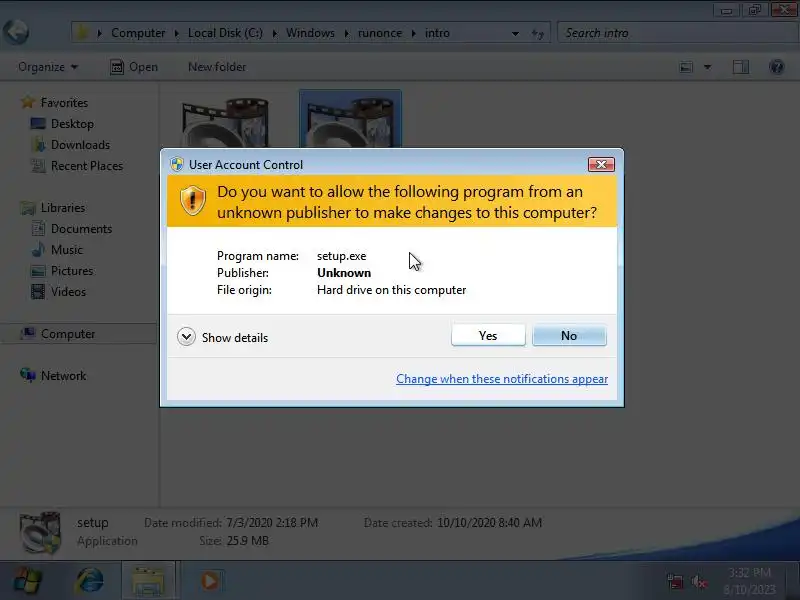Expand the Show details chevron
800x600 pixels.
[186, 337]
